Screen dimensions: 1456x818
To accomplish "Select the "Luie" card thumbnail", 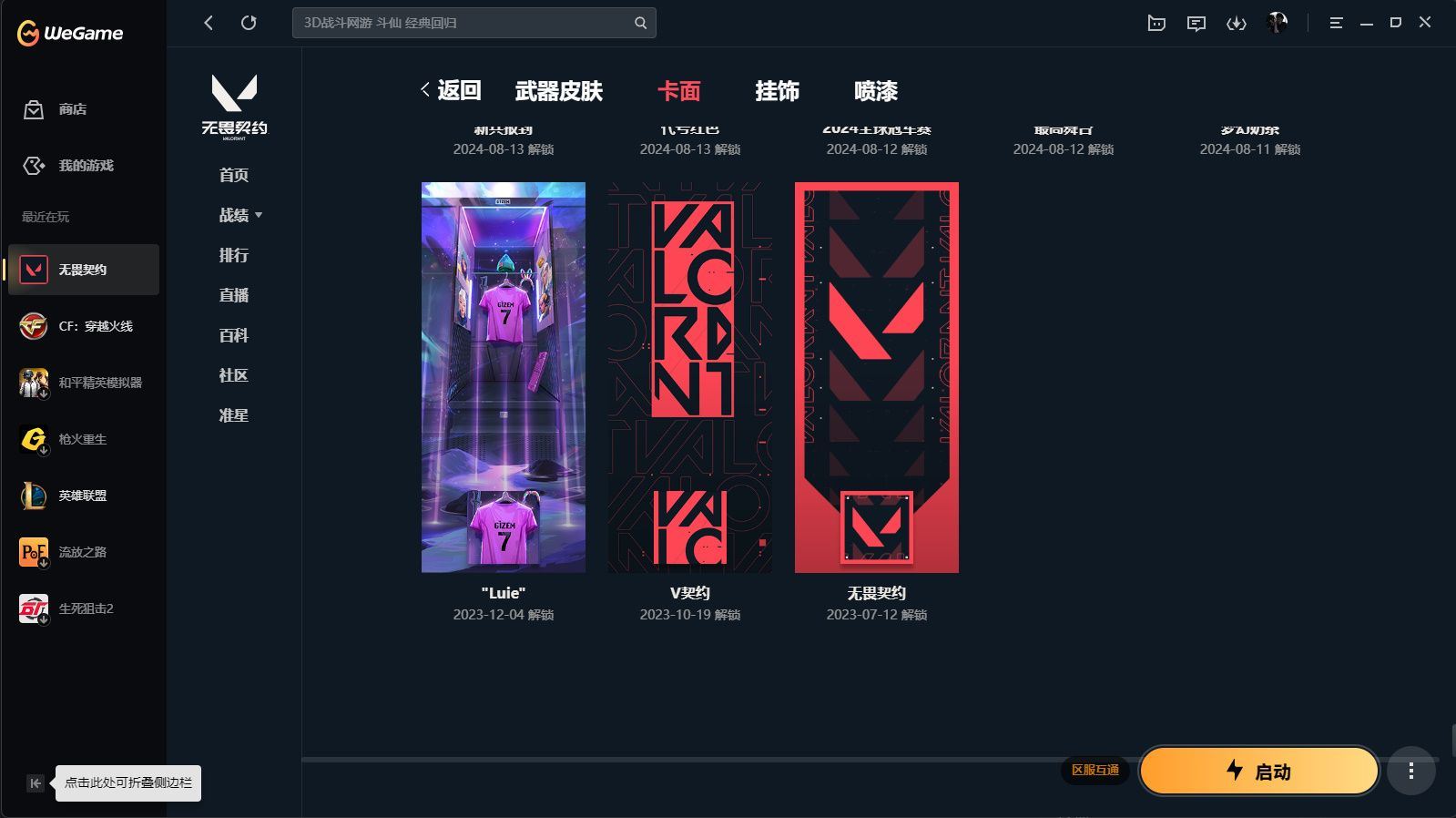I will click(504, 377).
